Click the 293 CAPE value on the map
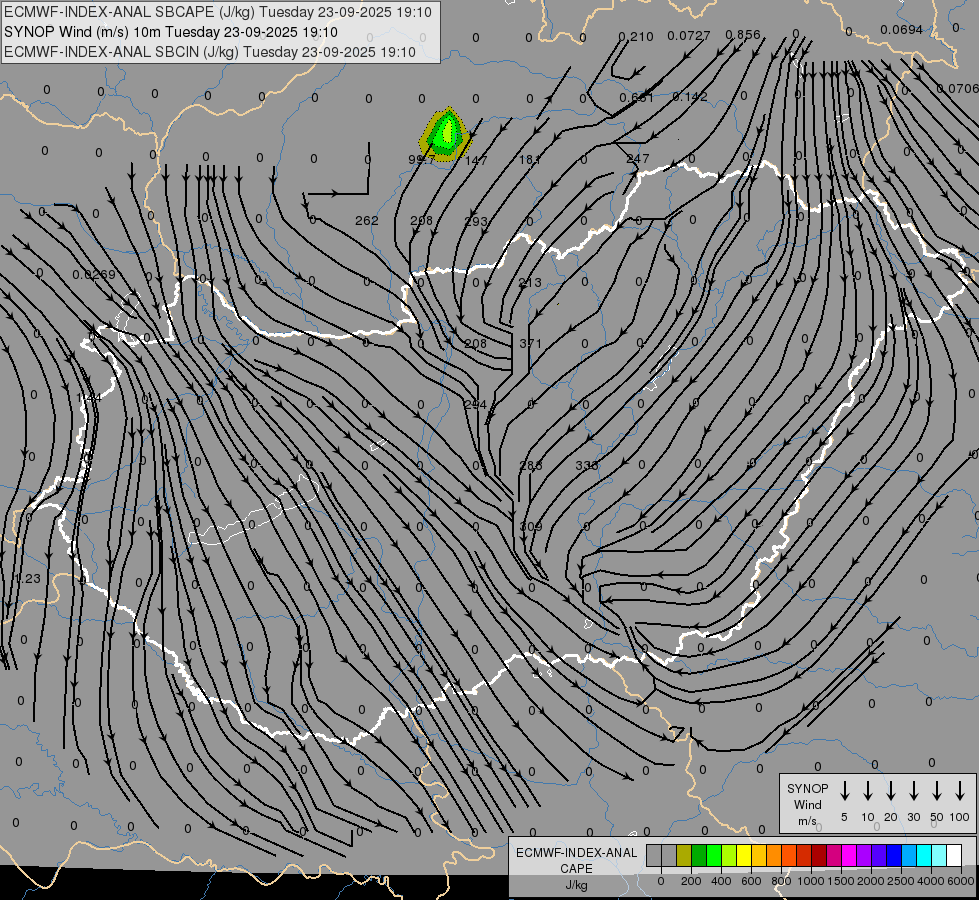This screenshot has height=900, width=979. [x=476, y=221]
